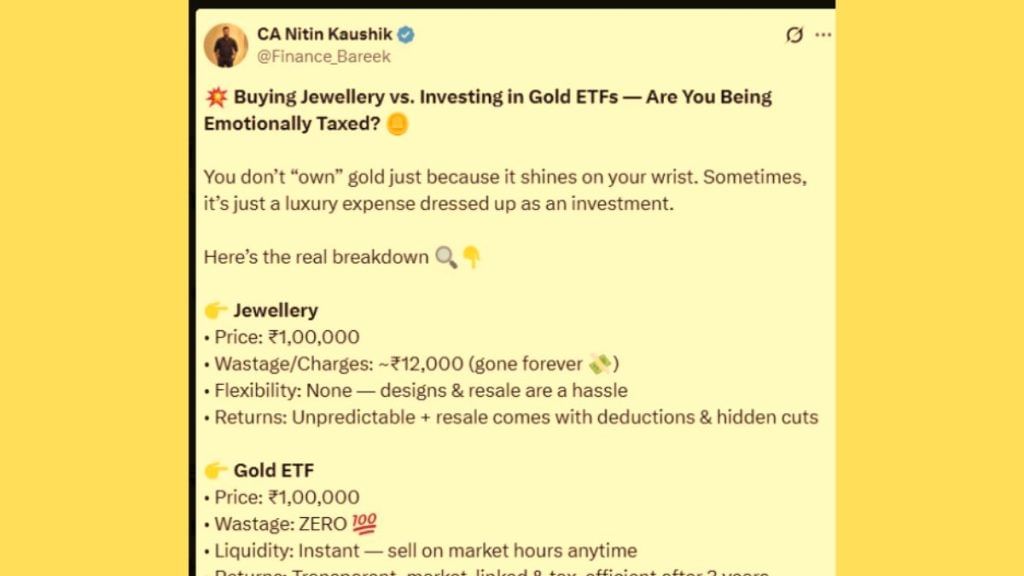
Task: Click the collision emoji before the headline
Action: (x=216, y=97)
